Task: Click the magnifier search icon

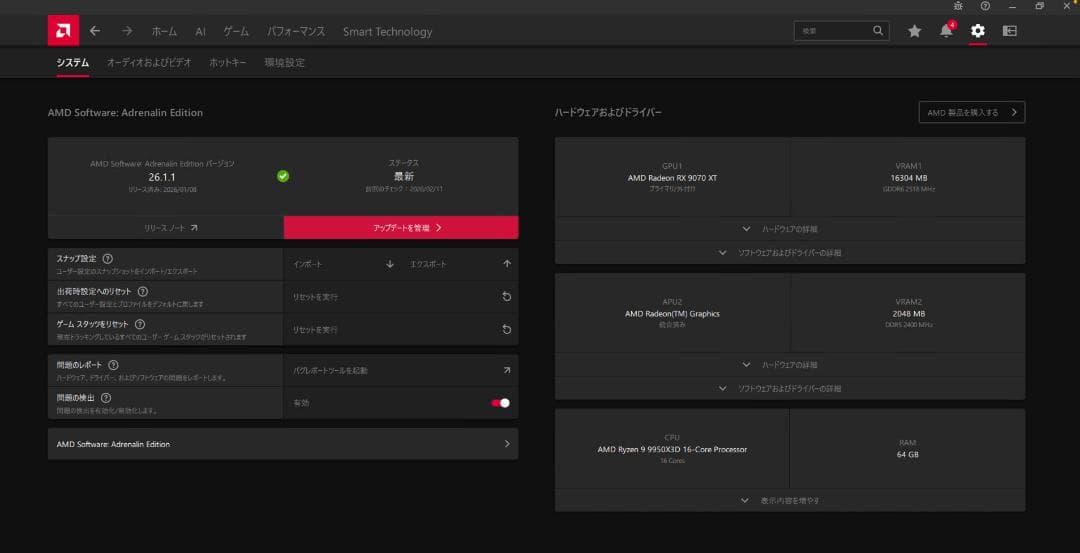Action: pos(878,31)
